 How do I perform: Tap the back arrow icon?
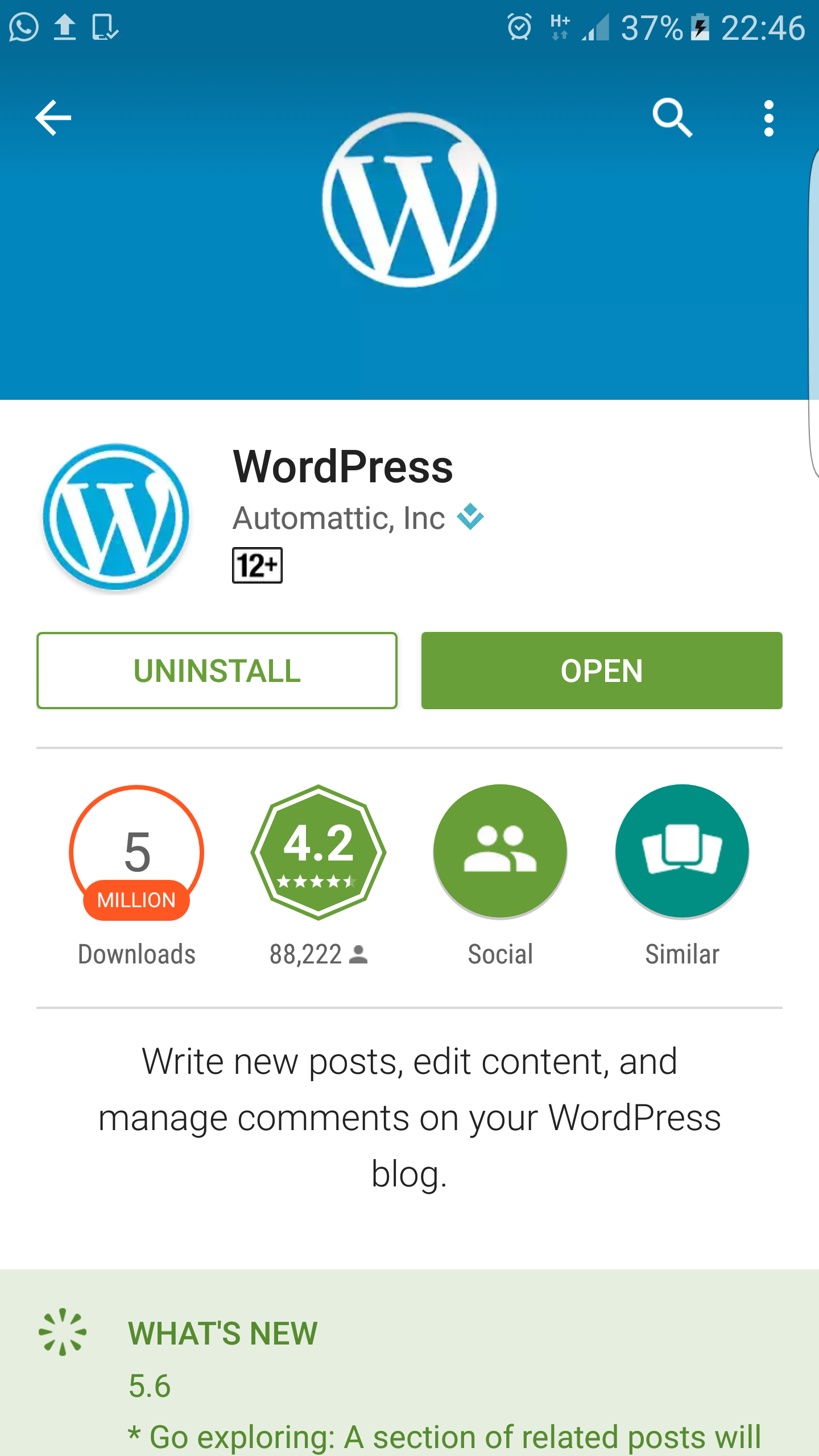pos(53,118)
